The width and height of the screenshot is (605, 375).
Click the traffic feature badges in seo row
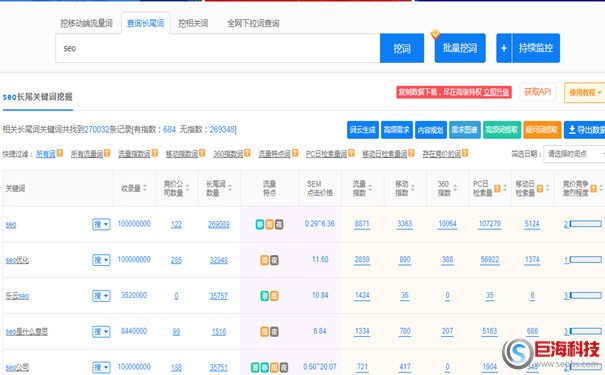click(269, 224)
